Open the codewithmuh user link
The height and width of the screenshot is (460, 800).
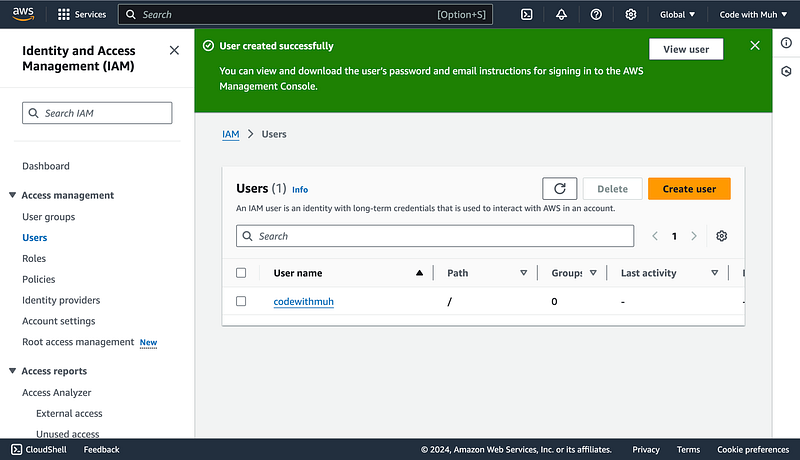pos(304,301)
